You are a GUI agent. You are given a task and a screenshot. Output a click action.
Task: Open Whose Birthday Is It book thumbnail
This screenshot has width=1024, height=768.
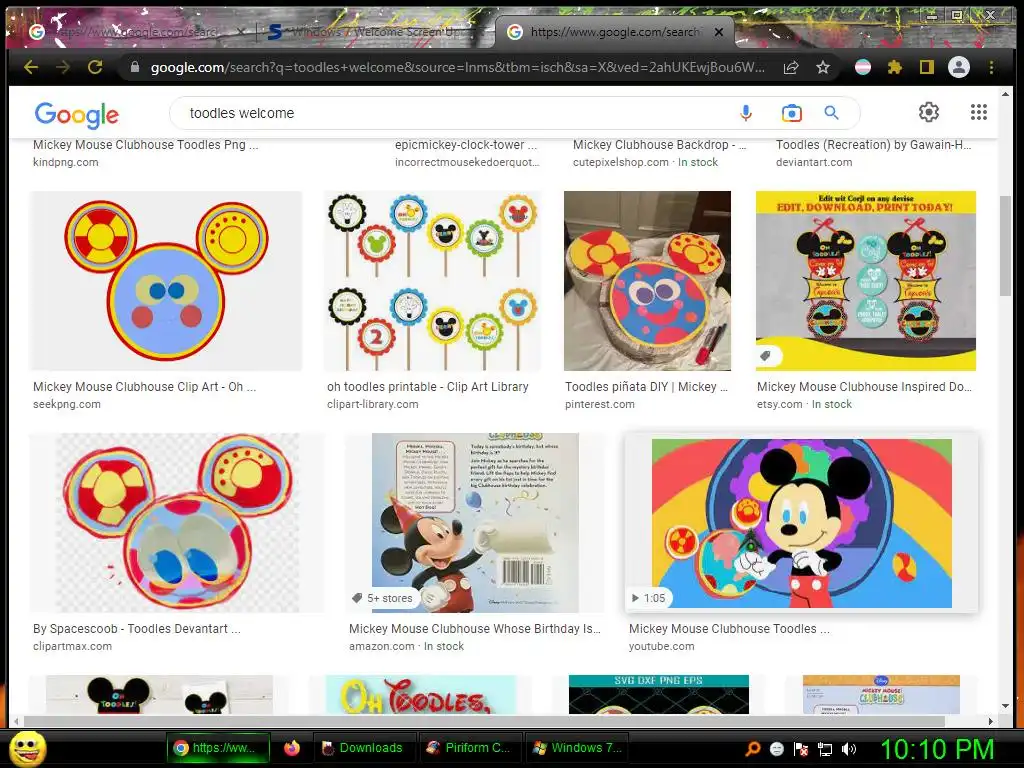[x=475, y=522]
